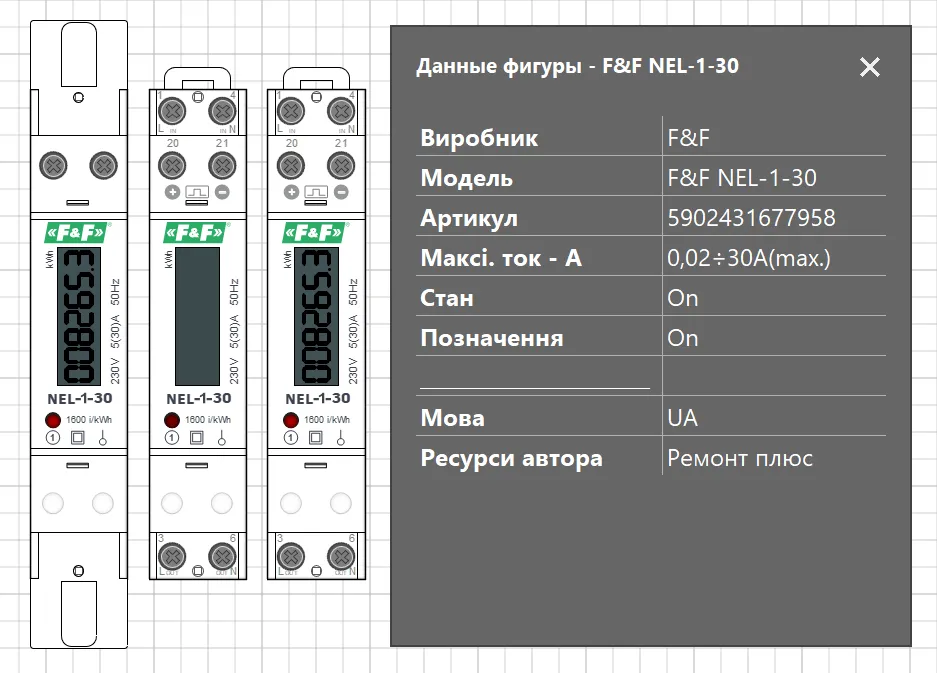
Task: Select the '0,02÷30A(max.)' value
Action: coord(749,258)
